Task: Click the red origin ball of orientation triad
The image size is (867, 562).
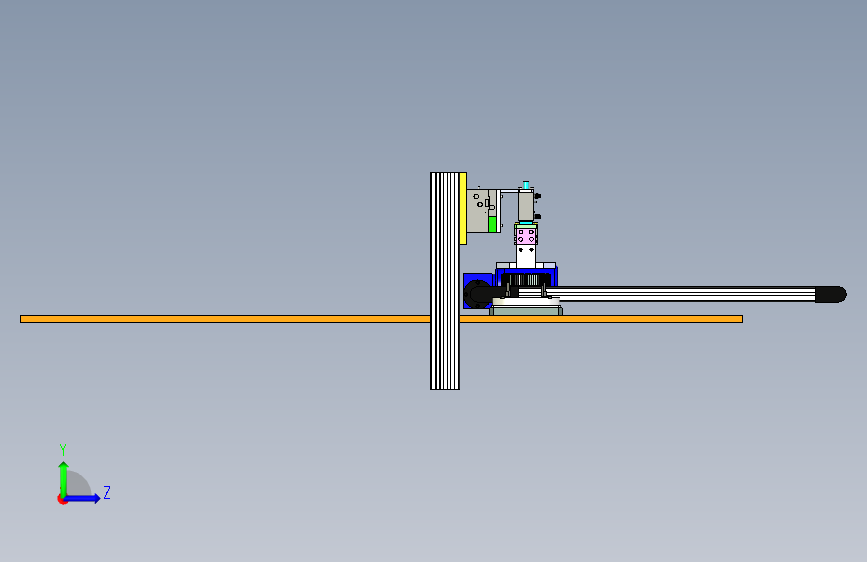Action: 62,499
